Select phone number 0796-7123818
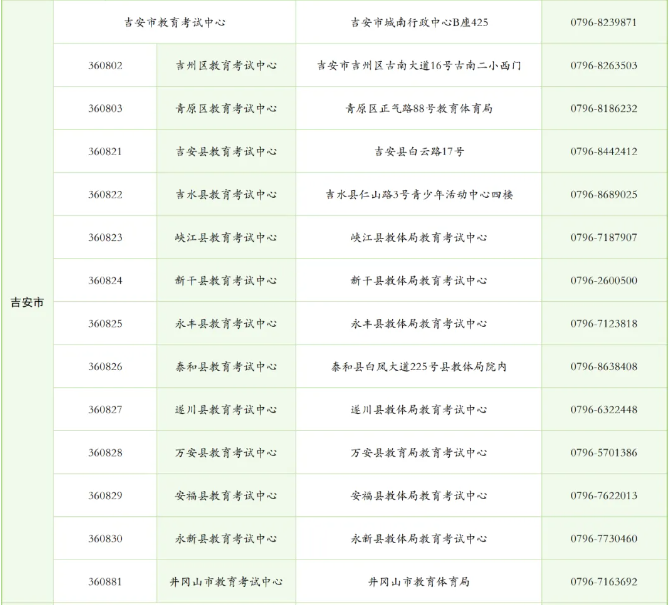Viewport: 670px width, 605px height. (x=604, y=323)
